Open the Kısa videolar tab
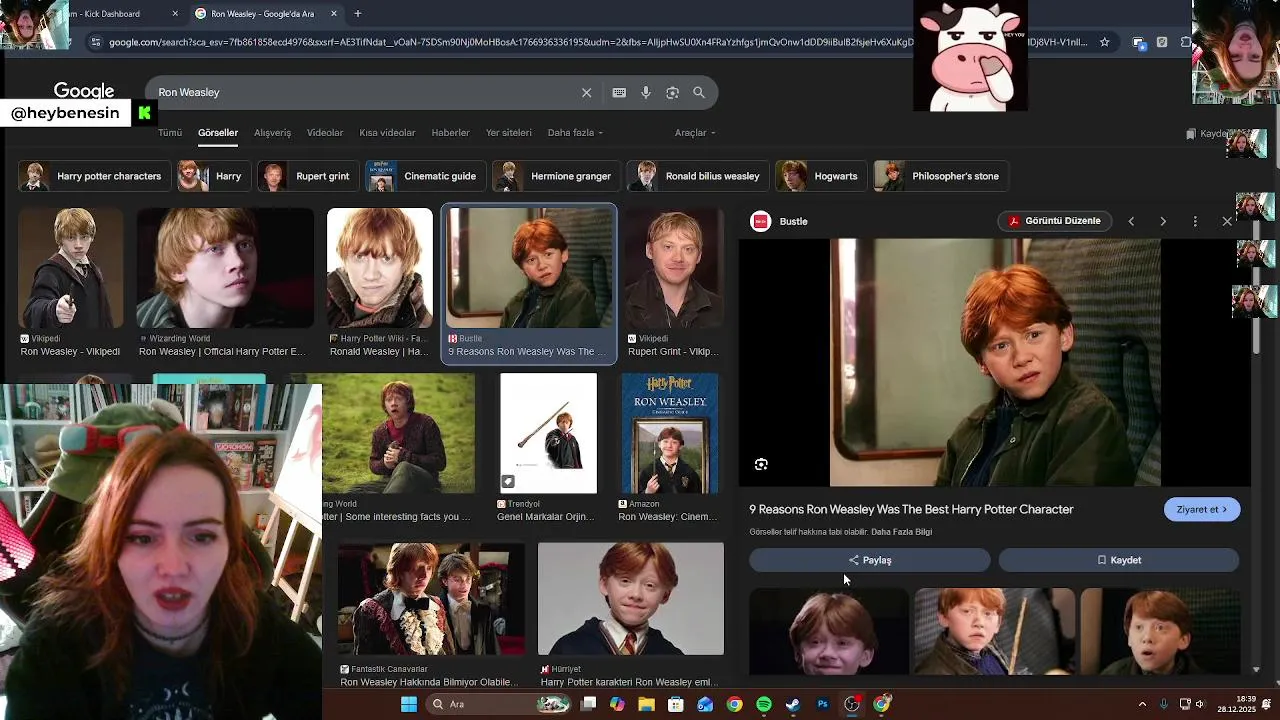 click(x=387, y=132)
